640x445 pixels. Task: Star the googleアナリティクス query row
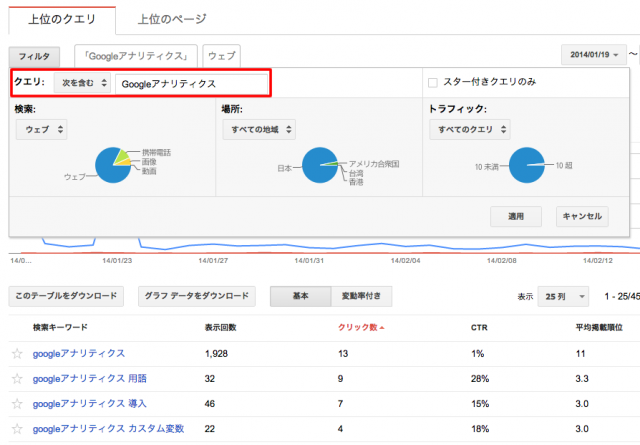point(17,354)
